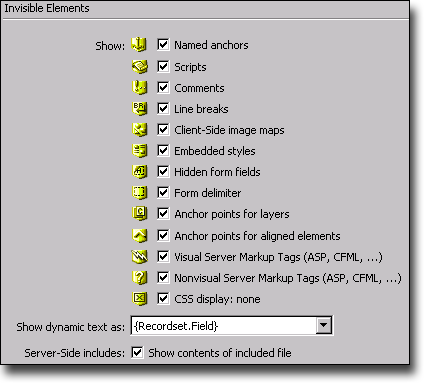Click the Embedded styles icon
The width and height of the screenshot is (430, 383).
[x=139, y=150]
